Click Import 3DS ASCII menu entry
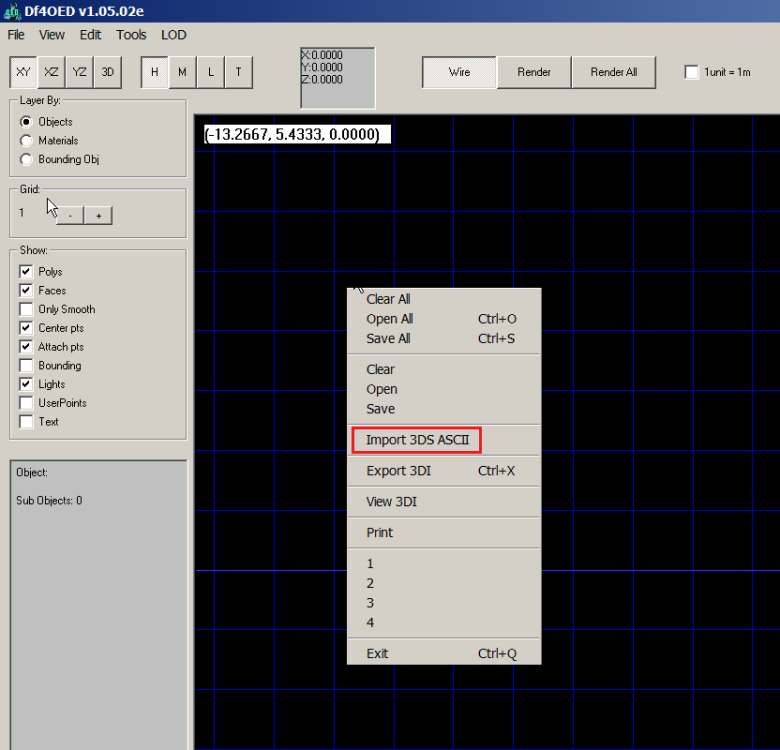Screen dimensions: 780x750 [417, 440]
